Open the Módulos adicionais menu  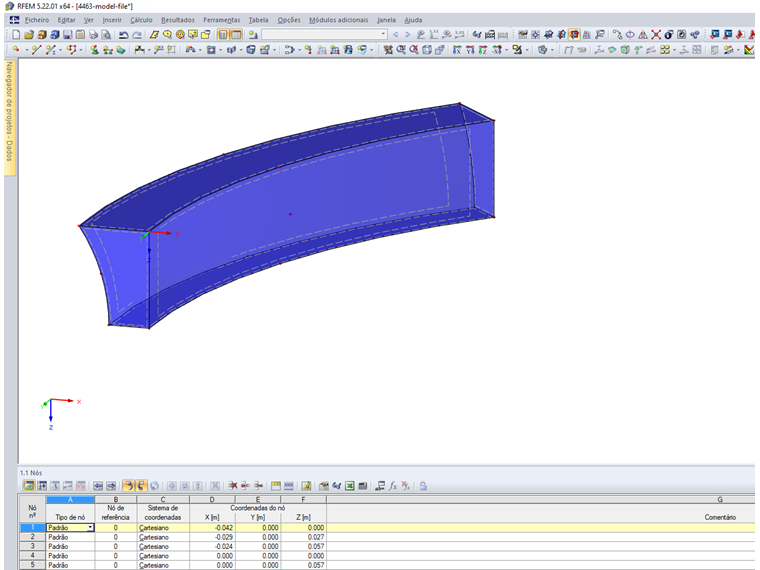(338, 20)
